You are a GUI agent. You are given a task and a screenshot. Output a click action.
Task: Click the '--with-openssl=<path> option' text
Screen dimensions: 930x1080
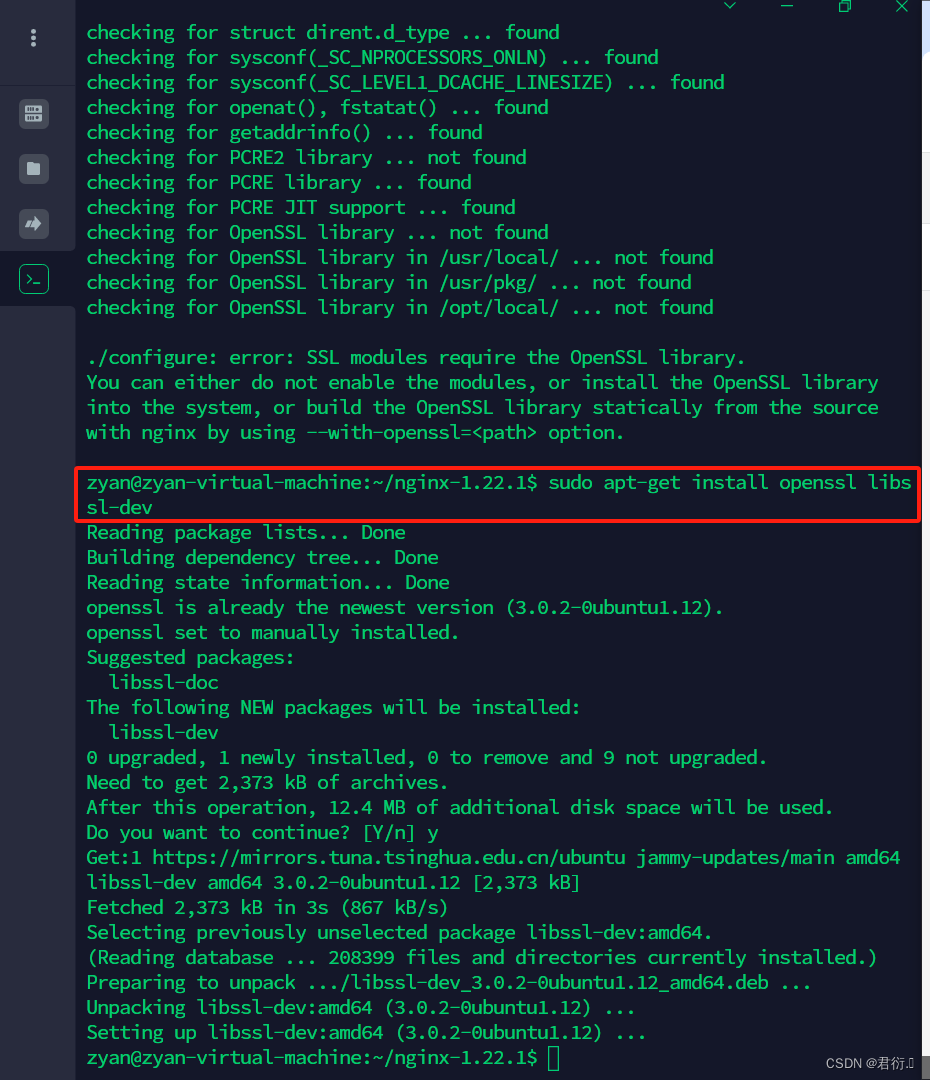464,433
